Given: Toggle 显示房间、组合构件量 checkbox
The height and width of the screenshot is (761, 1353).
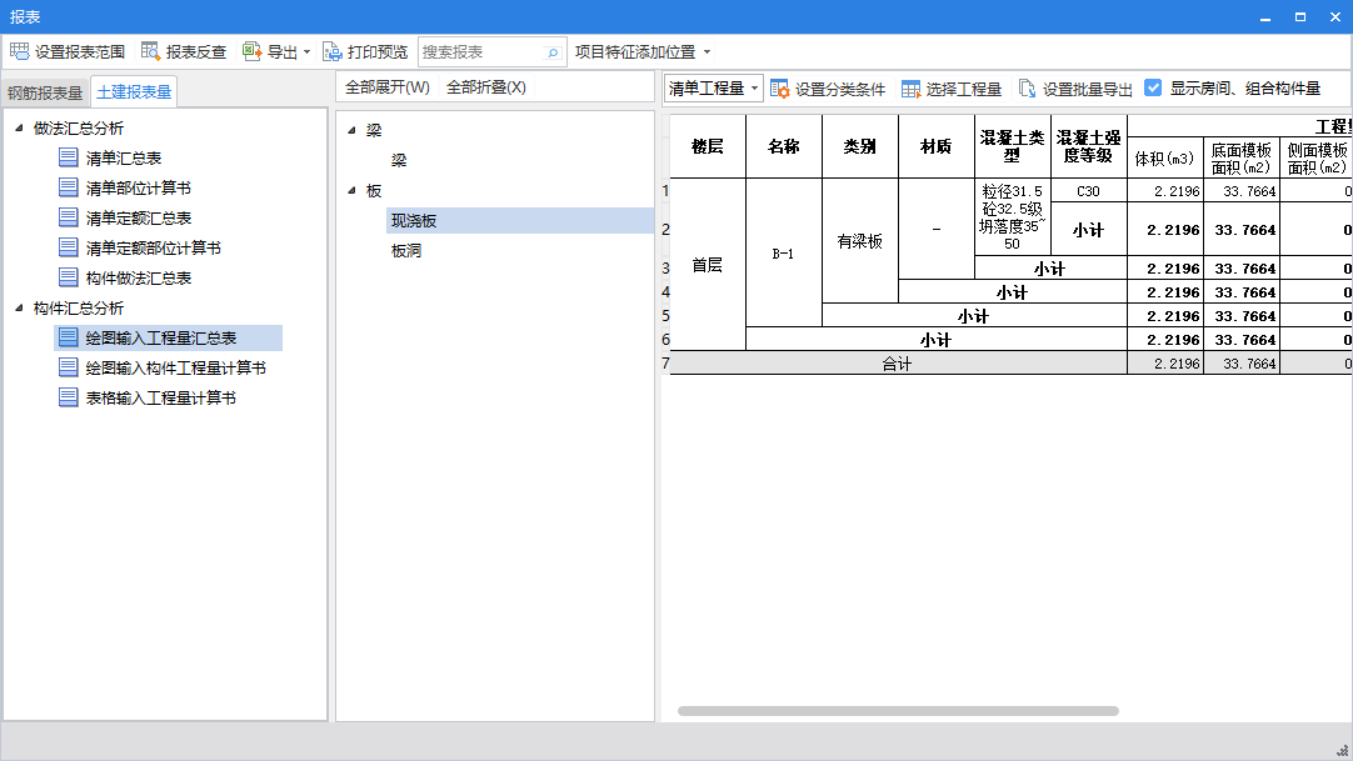Looking at the screenshot, I should click(1153, 88).
